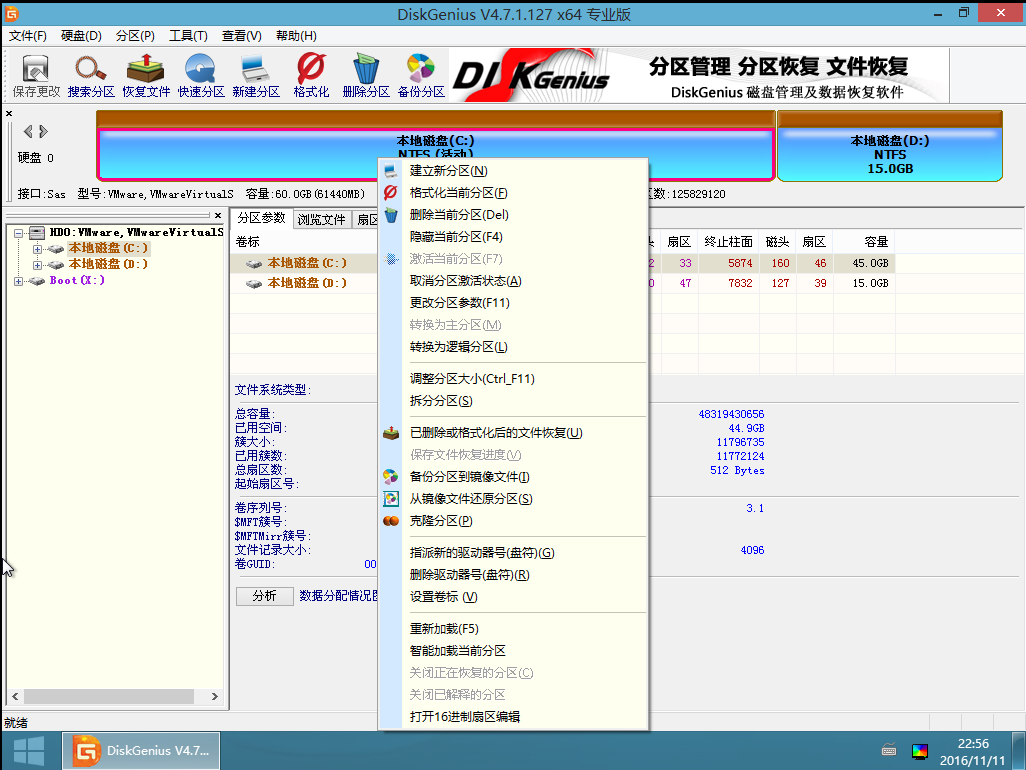This screenshot has width=1026, height=770.
Task: Select 转换为逻辑分区(L) menu item
Action: tap(514, 347)
